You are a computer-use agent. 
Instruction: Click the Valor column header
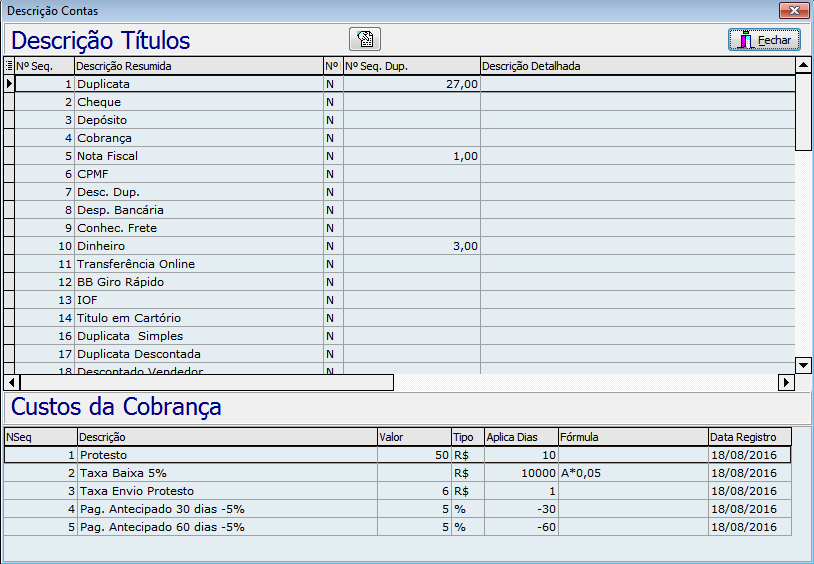[414, 437]
